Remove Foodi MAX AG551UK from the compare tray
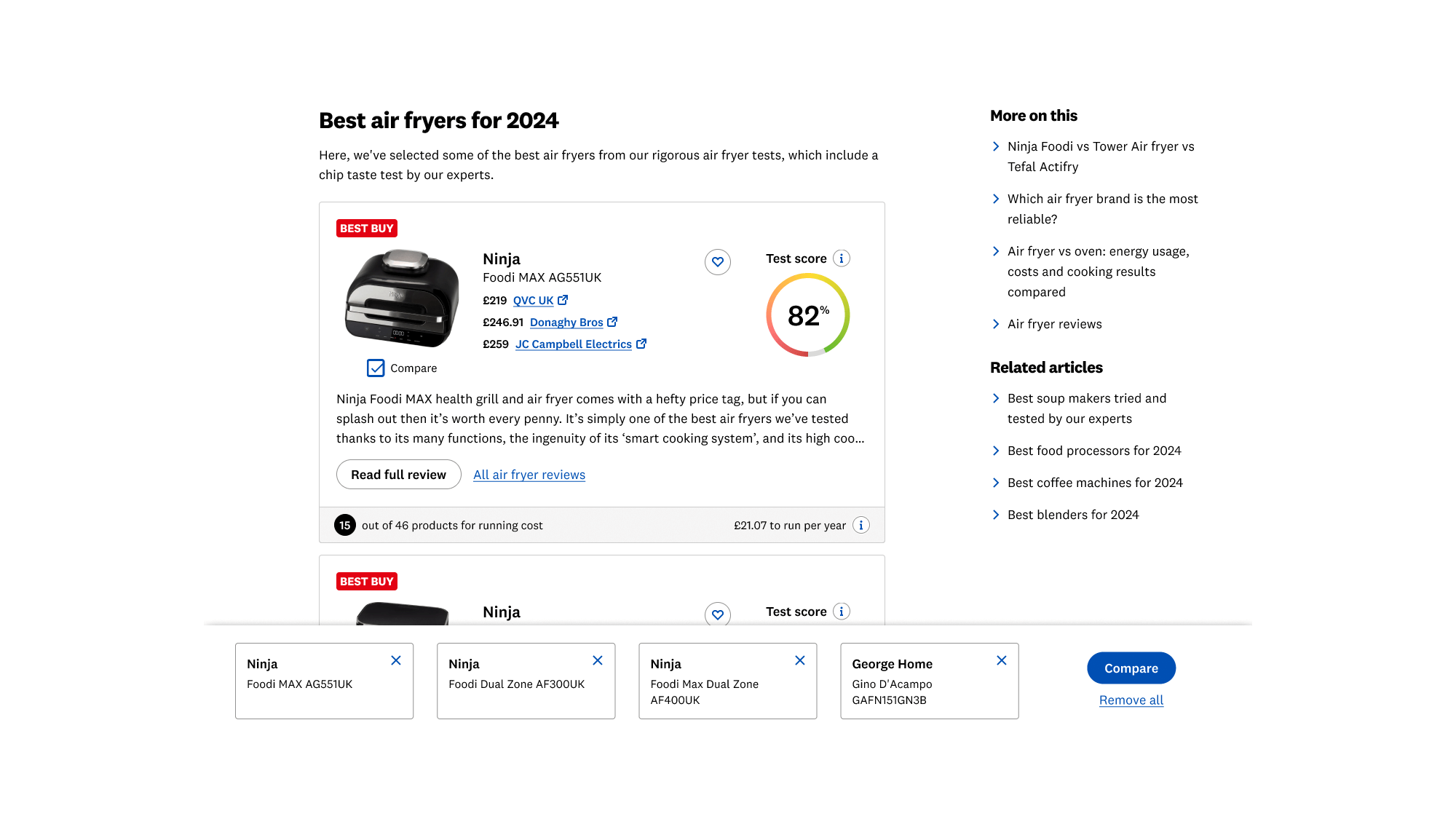Image resolution: width=1456 pixels, height=819 pixels. (x=396, y=660)
